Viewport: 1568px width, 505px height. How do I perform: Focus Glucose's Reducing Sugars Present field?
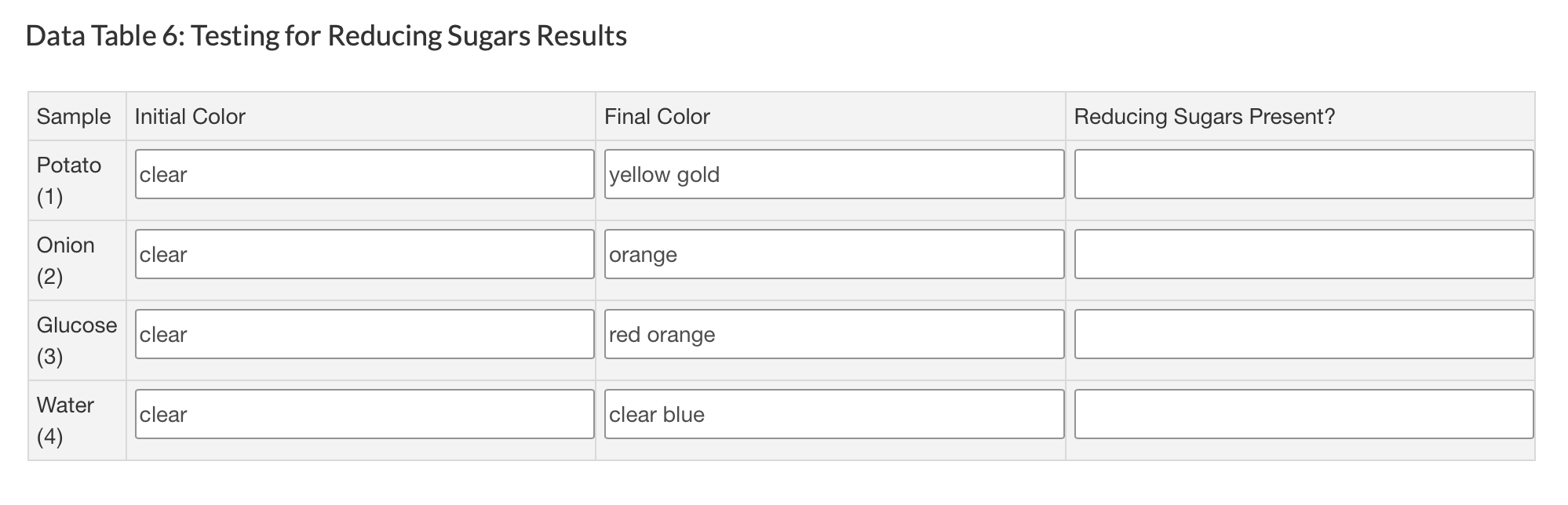pos(1303,334)
